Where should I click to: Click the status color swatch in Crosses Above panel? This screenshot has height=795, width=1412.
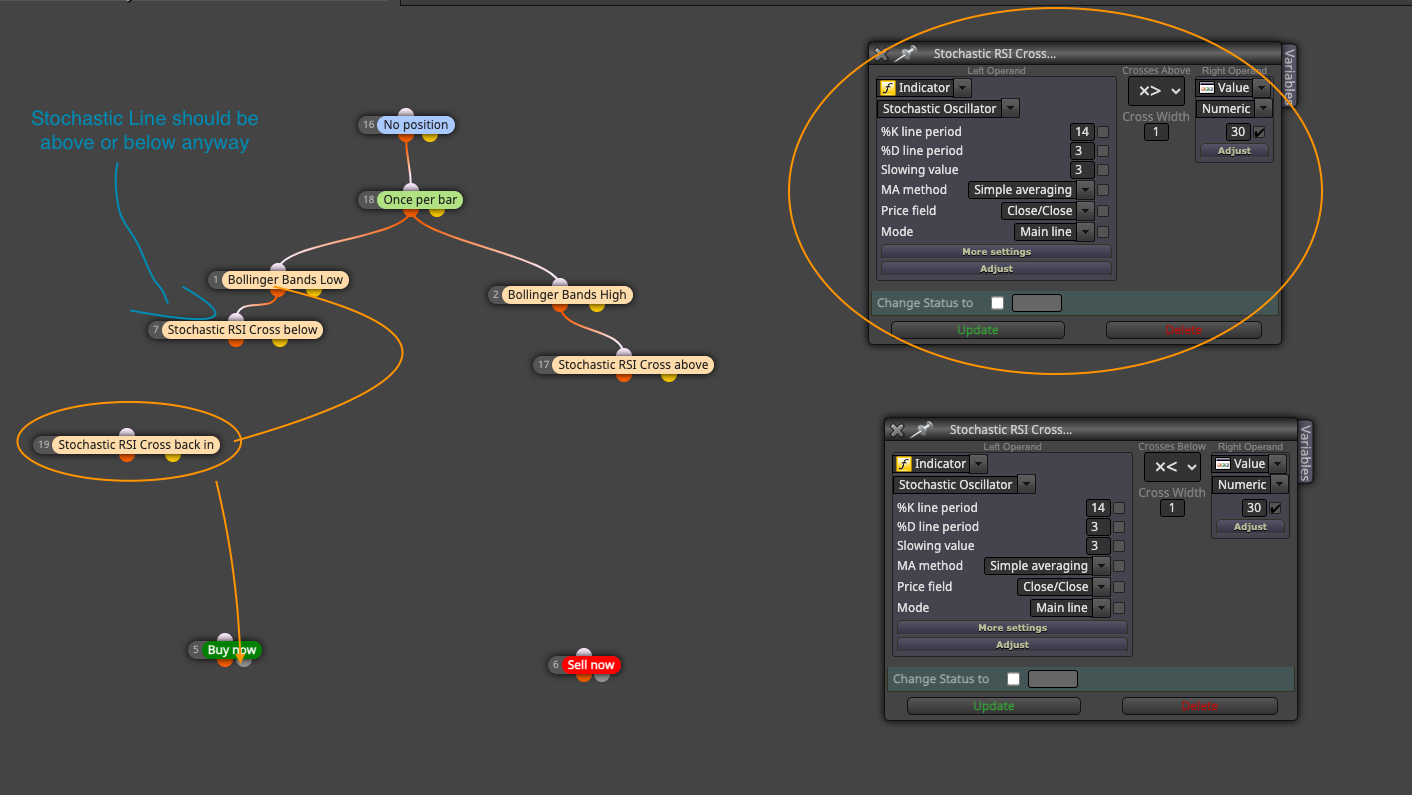point(1037,303)
